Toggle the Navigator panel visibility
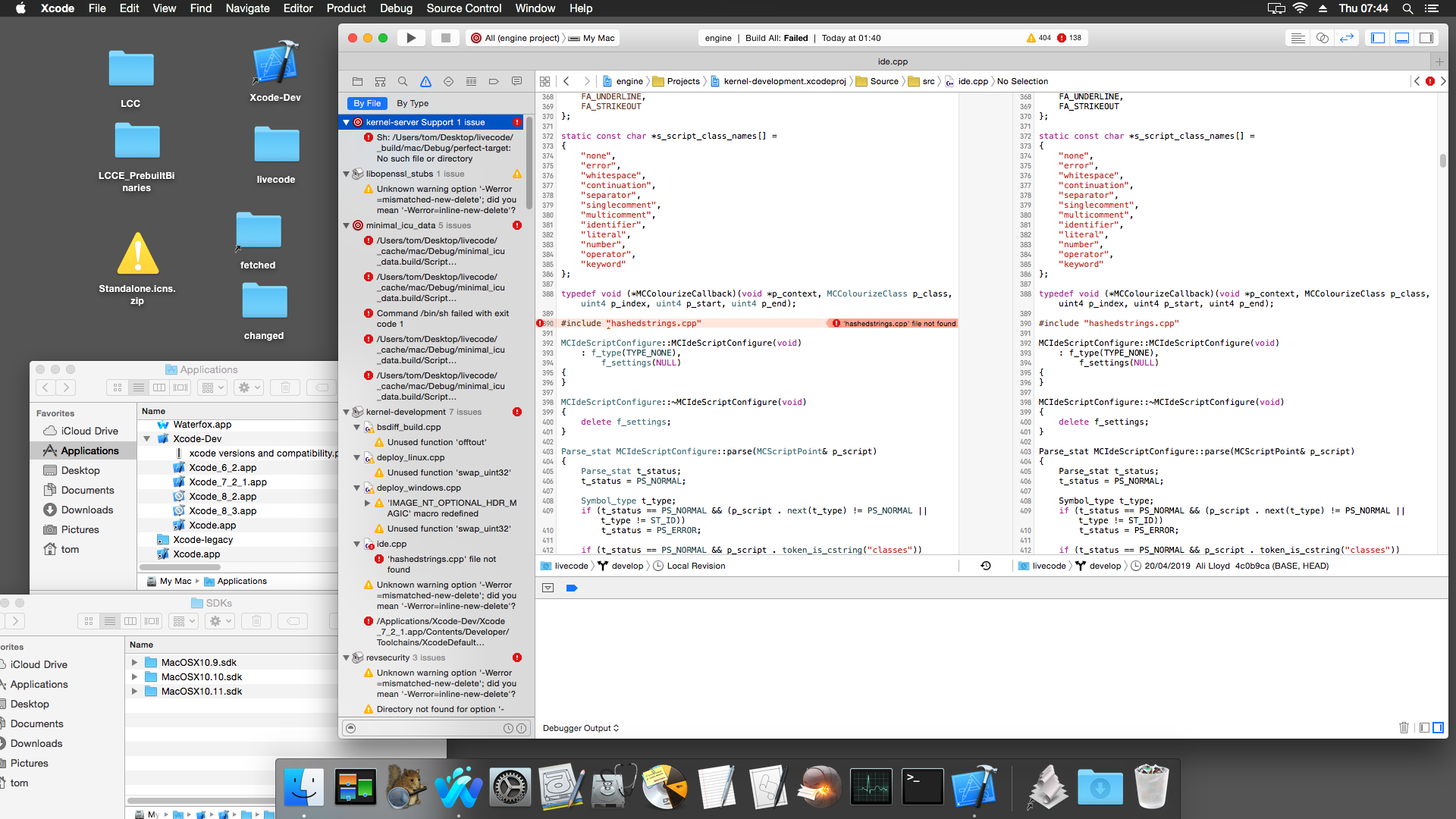The width and height of the screenshot is (1456, 819). click(1378, 38)
